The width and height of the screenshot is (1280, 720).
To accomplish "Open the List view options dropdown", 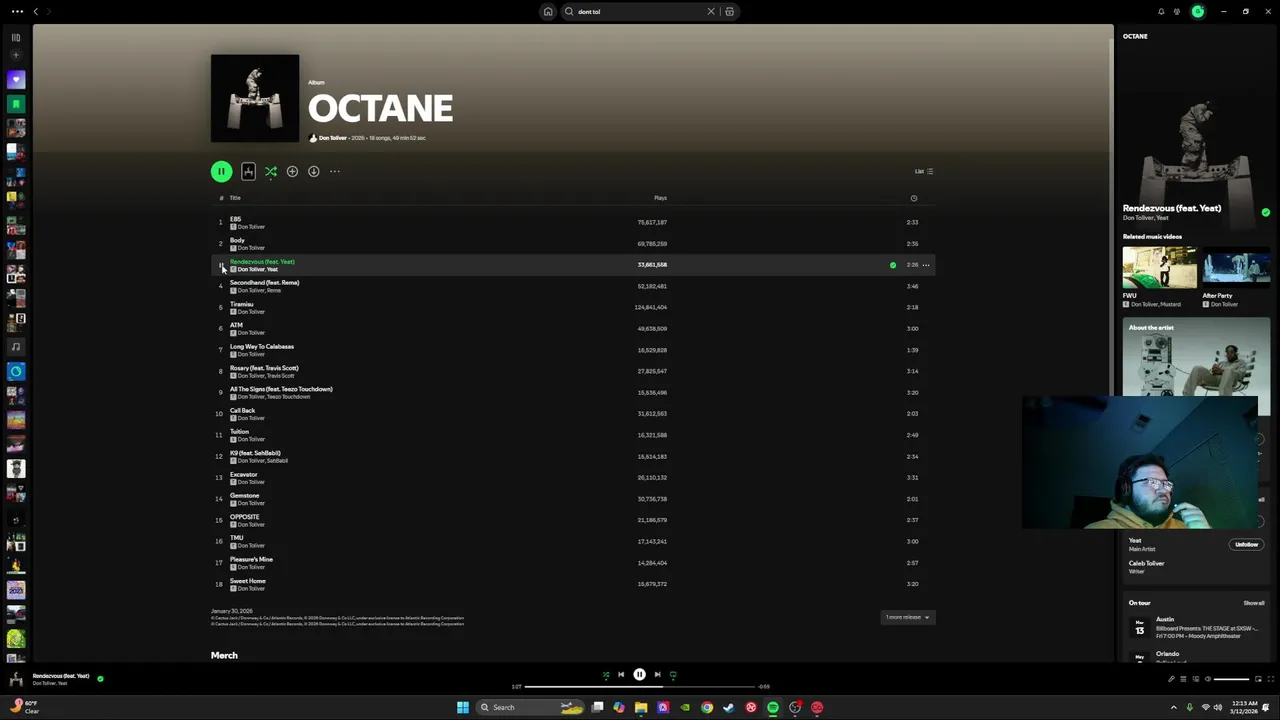I will click(924, 171).
